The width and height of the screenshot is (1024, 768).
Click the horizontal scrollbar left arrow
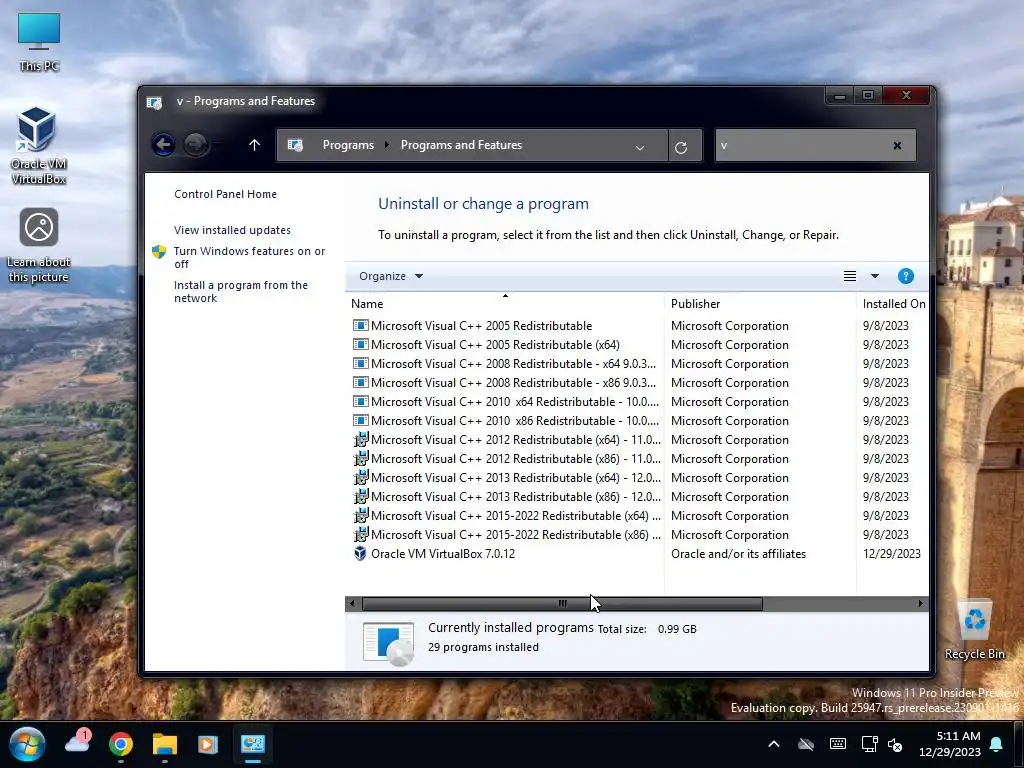click(352, 603)
